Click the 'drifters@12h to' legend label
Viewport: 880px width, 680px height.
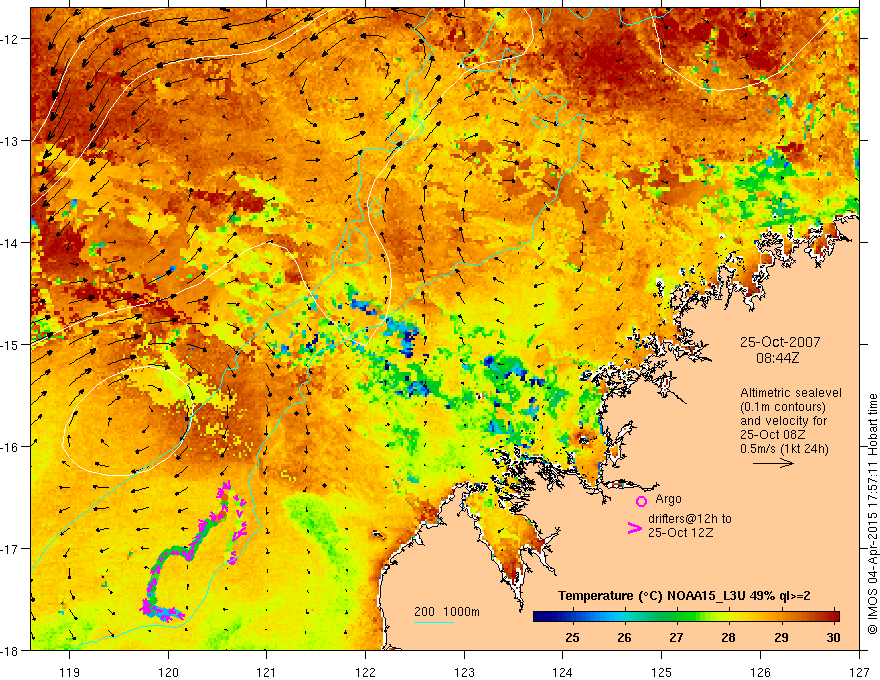(x=690, y=519)
